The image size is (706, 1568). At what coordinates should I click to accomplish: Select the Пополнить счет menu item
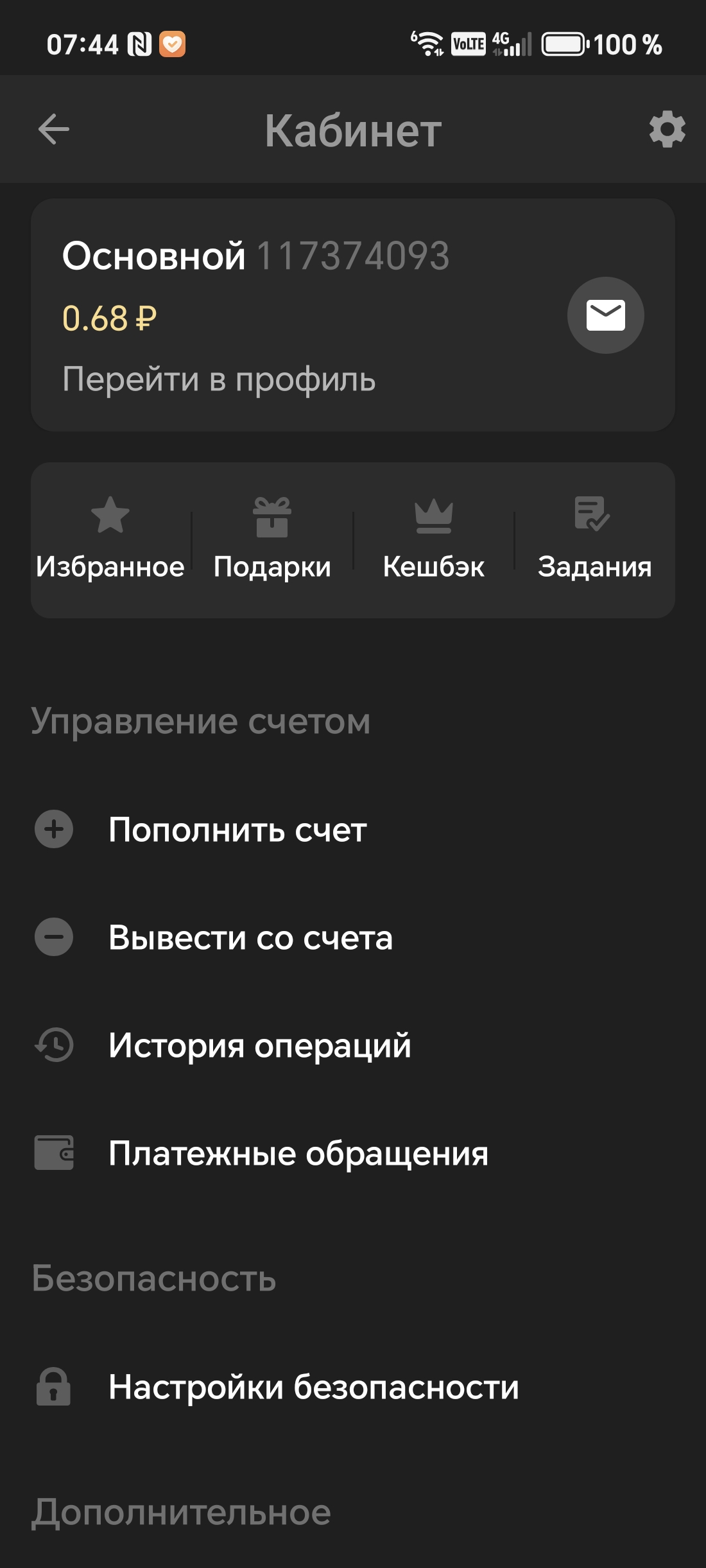pos(237,830)
